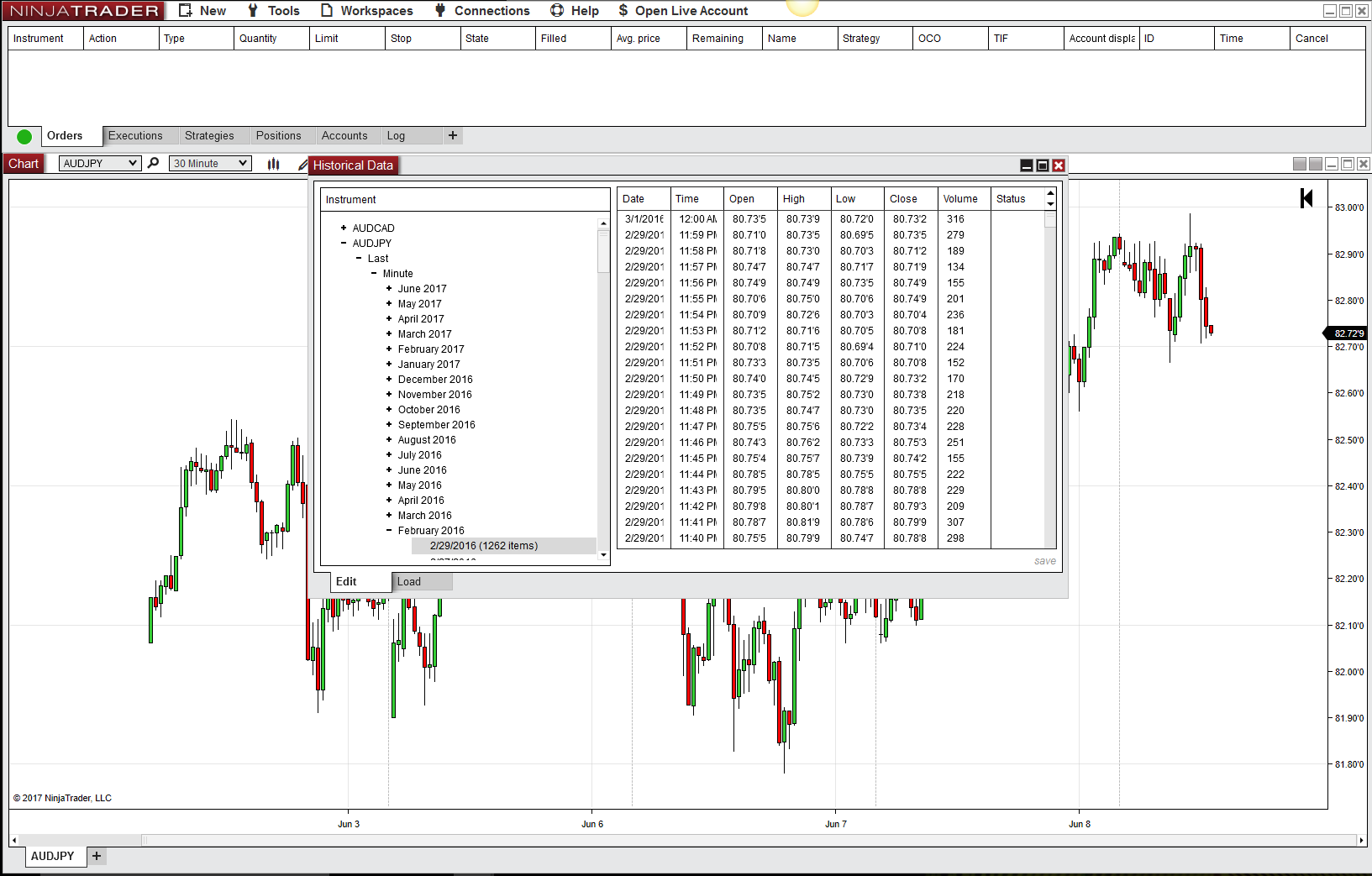Screen dimensions: 1372x876
Task: Select September 2016 in the tree
Action: pyautogui.click(x=436, y=425)
